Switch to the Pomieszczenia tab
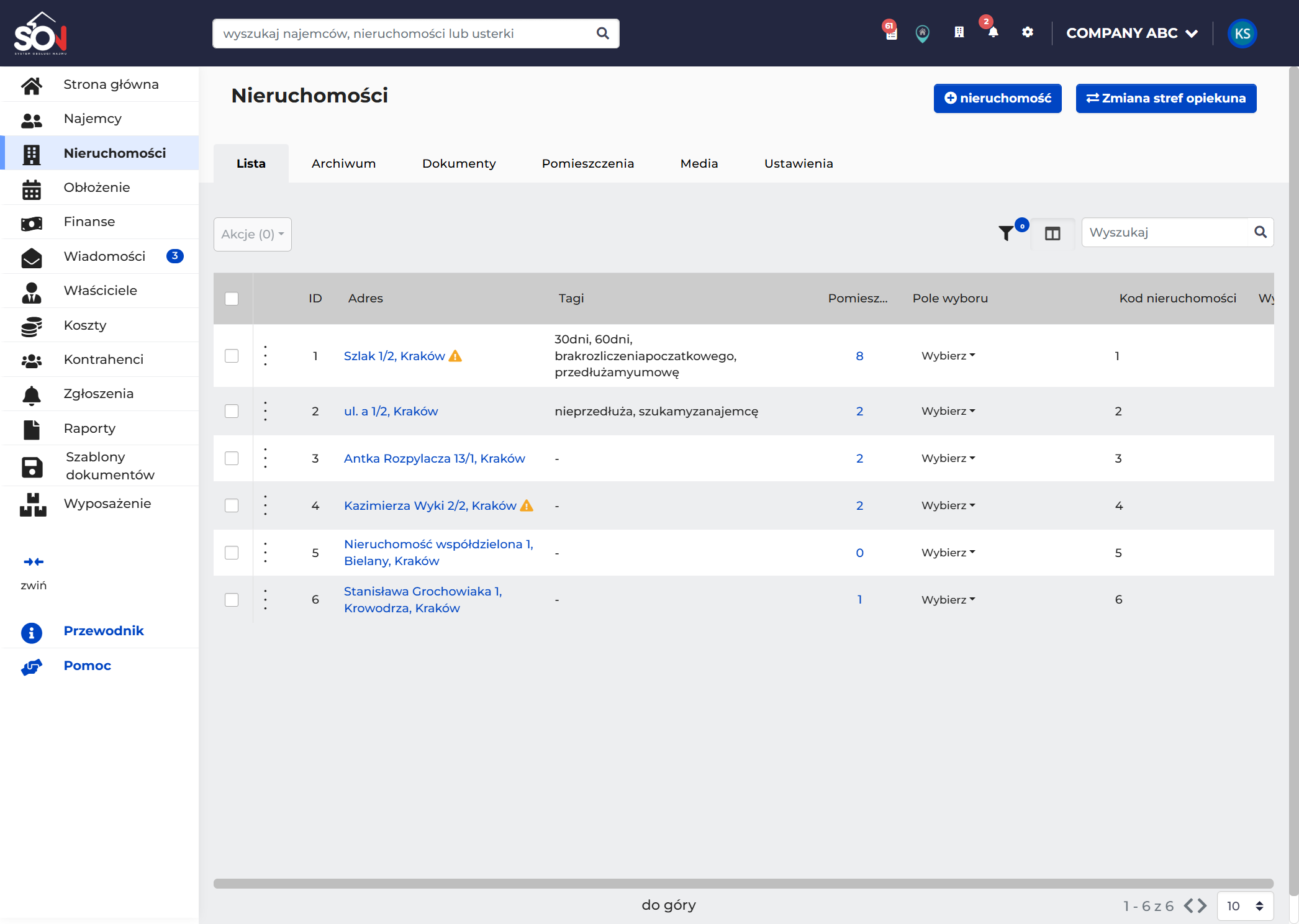Viewport: 1299px width, 924px height. tap(588, 163)
